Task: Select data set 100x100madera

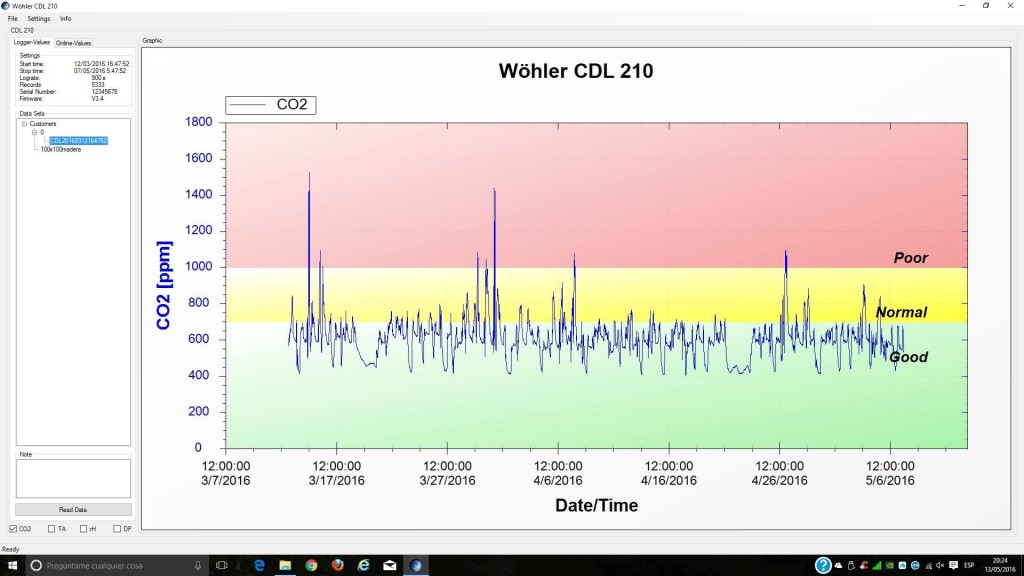Action: [x=61, y=150]
